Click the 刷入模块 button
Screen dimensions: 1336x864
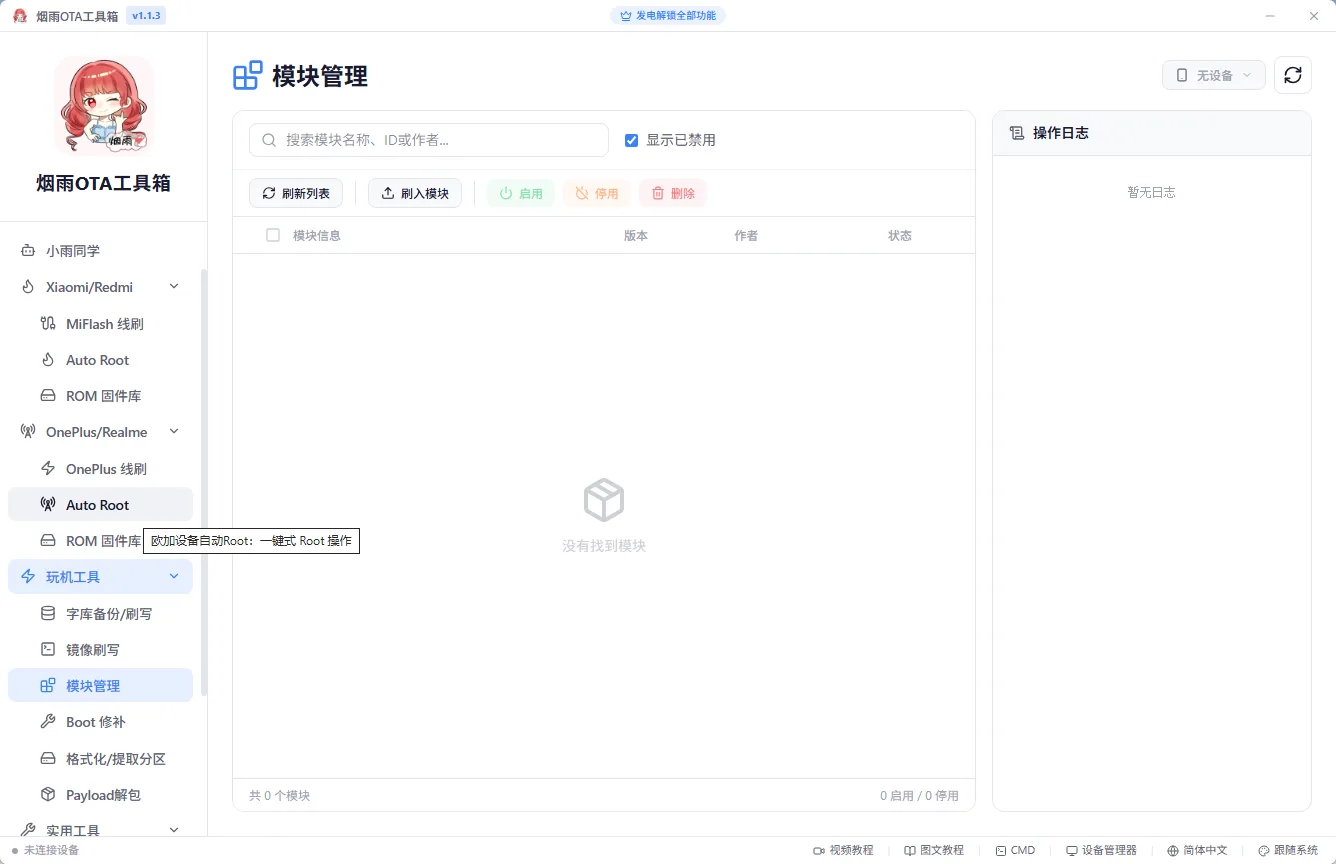pyautogui.click(x=415, y=193)
